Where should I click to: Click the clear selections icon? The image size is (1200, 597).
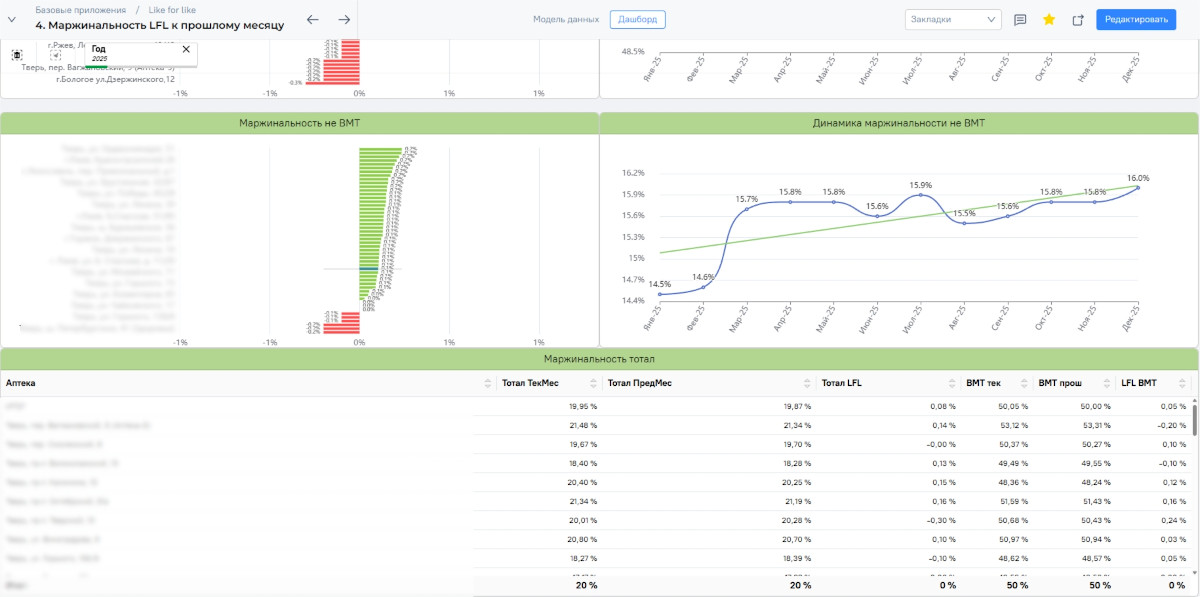coord(17,55)
